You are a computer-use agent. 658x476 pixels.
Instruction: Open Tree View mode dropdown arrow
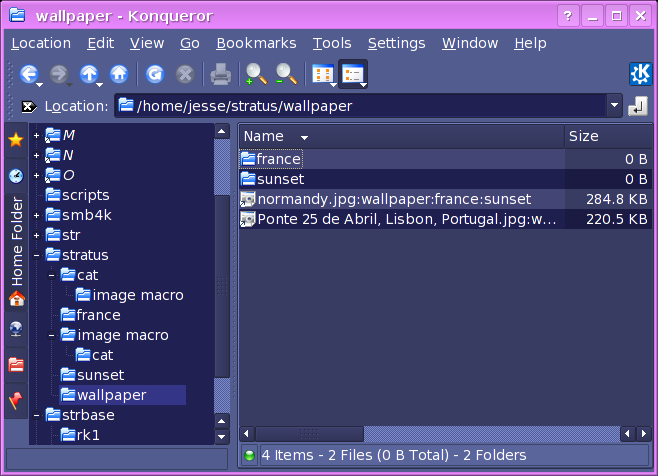(364, 84)
